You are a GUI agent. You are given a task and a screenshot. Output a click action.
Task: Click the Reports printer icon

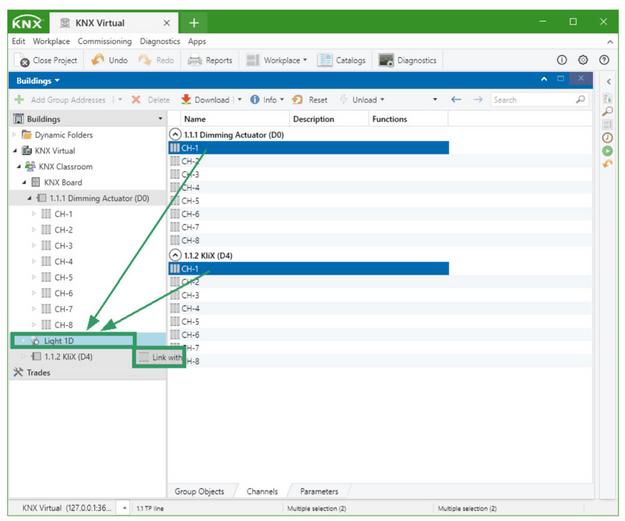(x=196, y=60)
